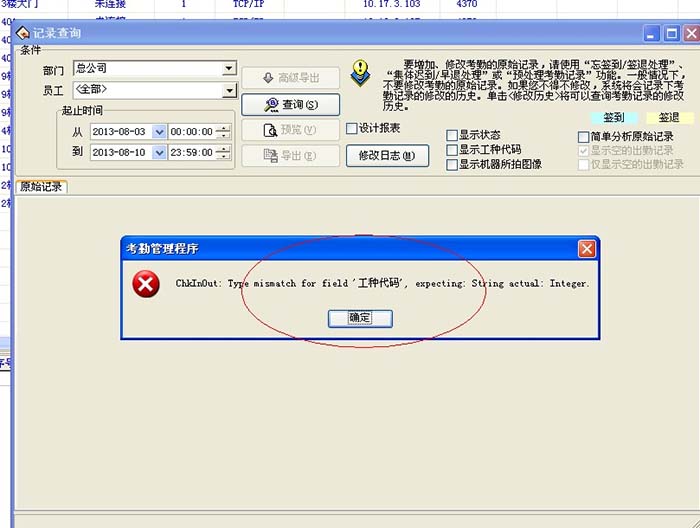Click the 导出(E) export button
The image size is (700, 528).
point(291,155)
